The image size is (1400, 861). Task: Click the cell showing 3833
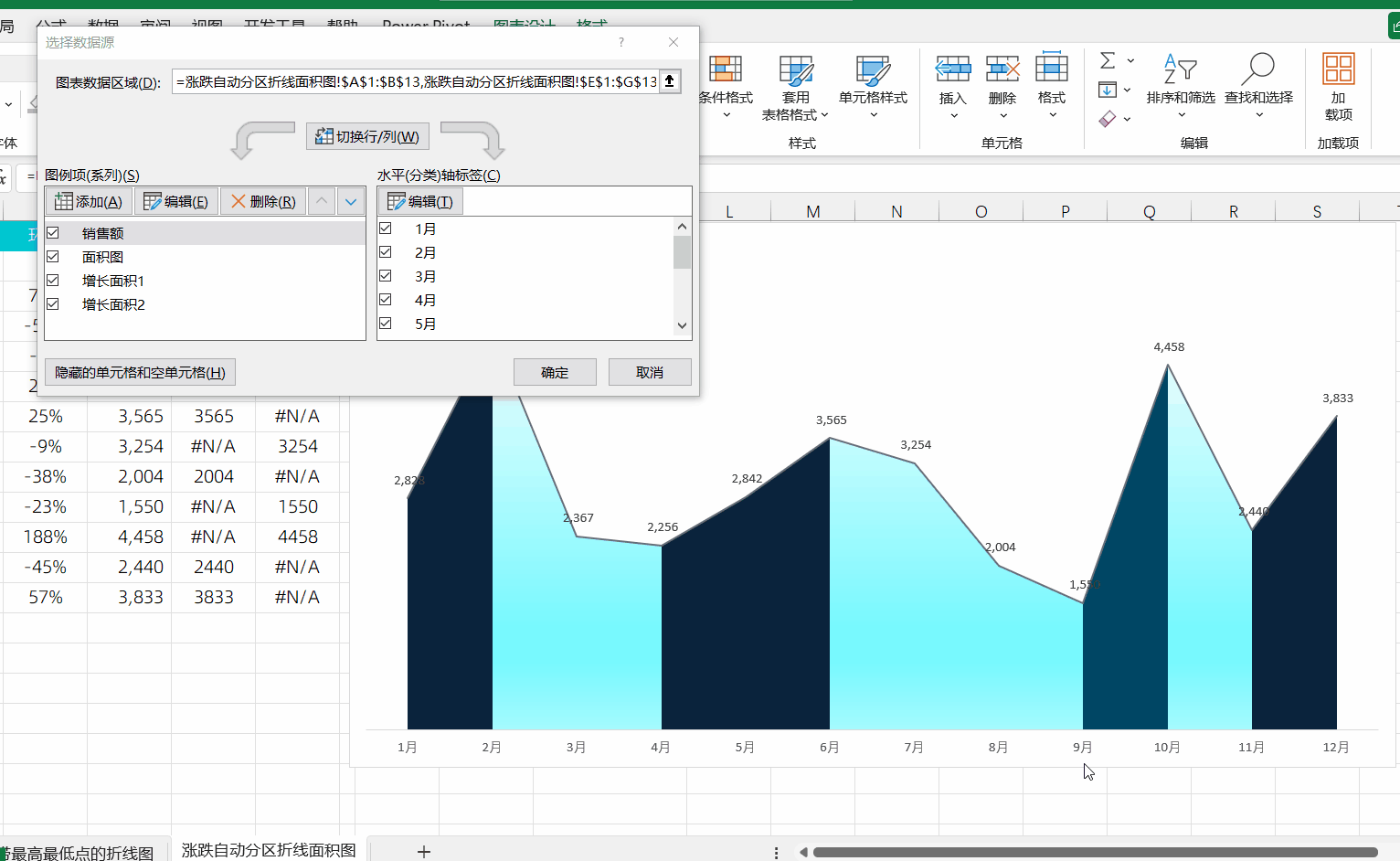(214, 597)
